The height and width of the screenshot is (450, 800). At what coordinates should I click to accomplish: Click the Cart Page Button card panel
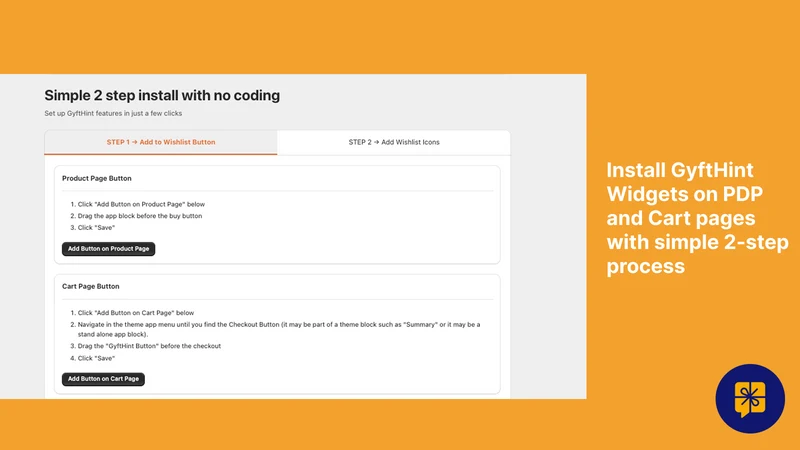277,334
